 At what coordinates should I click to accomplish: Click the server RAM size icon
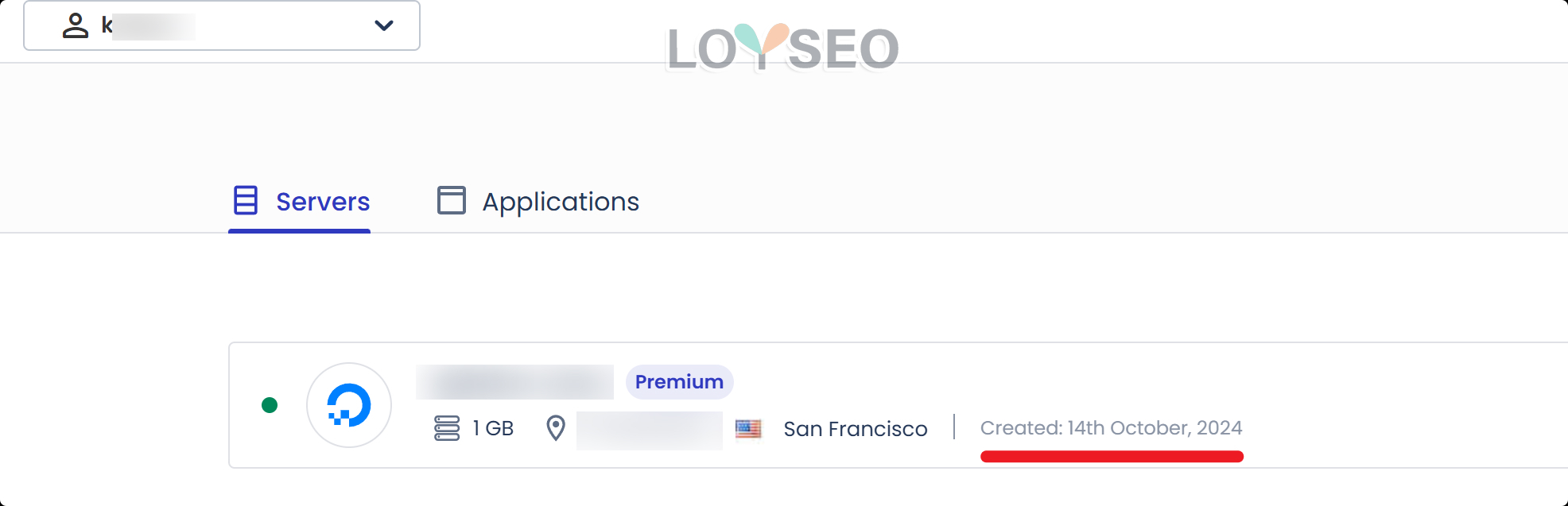click(447, 428)
